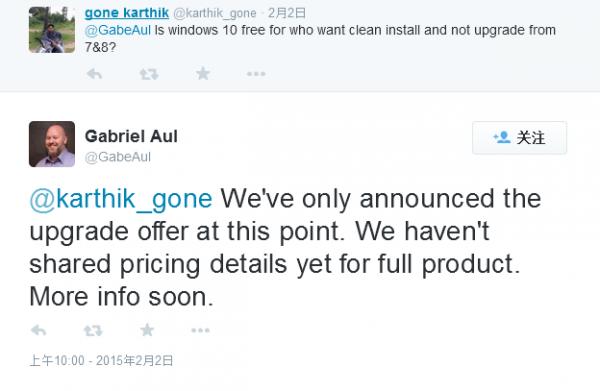Open @GabeAul mention in karthik's tweet
The height and width of the screenshot is (391, 600).
[117, 30]
